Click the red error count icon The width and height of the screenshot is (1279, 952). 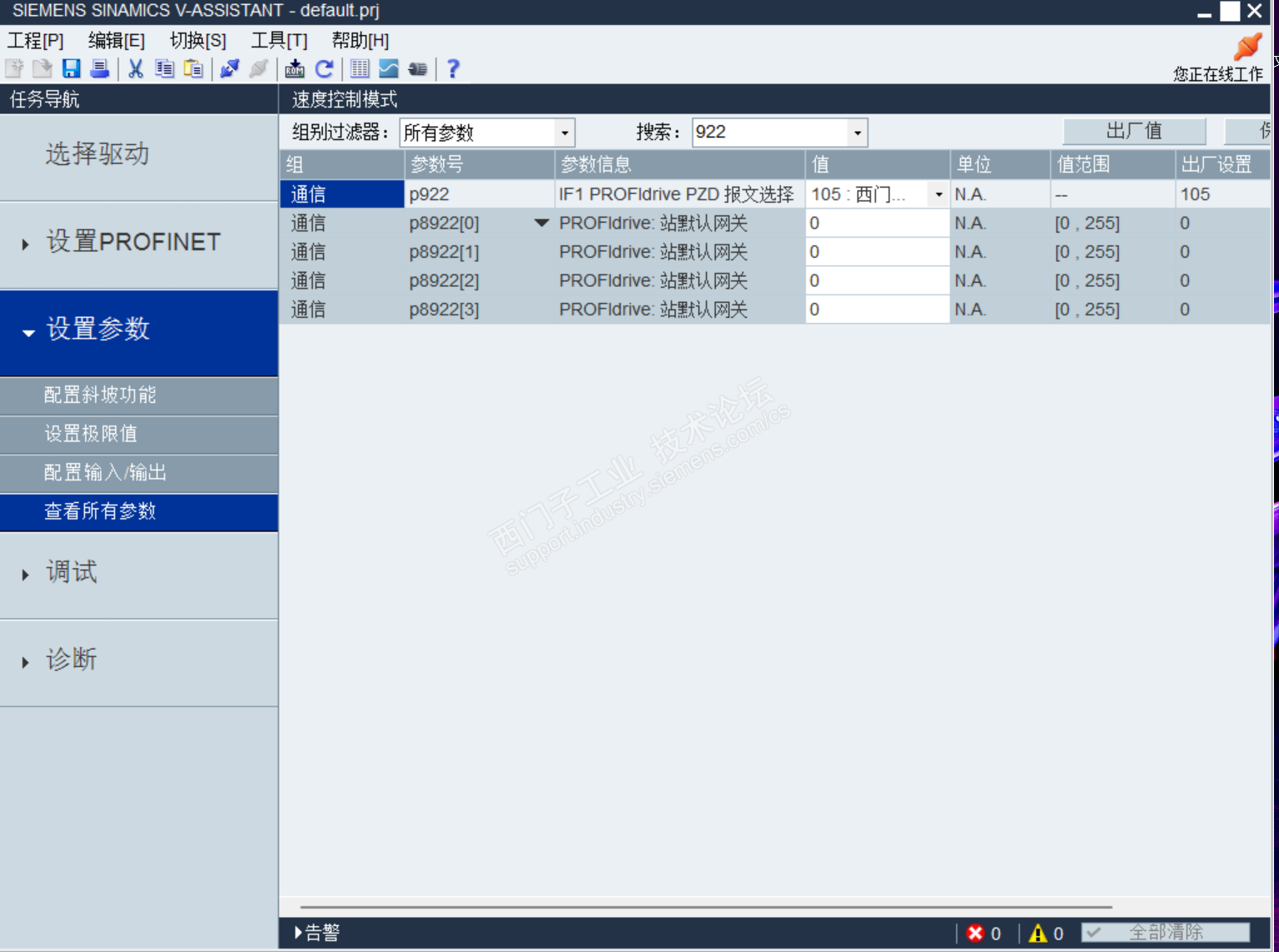click(x=975, y=933)
